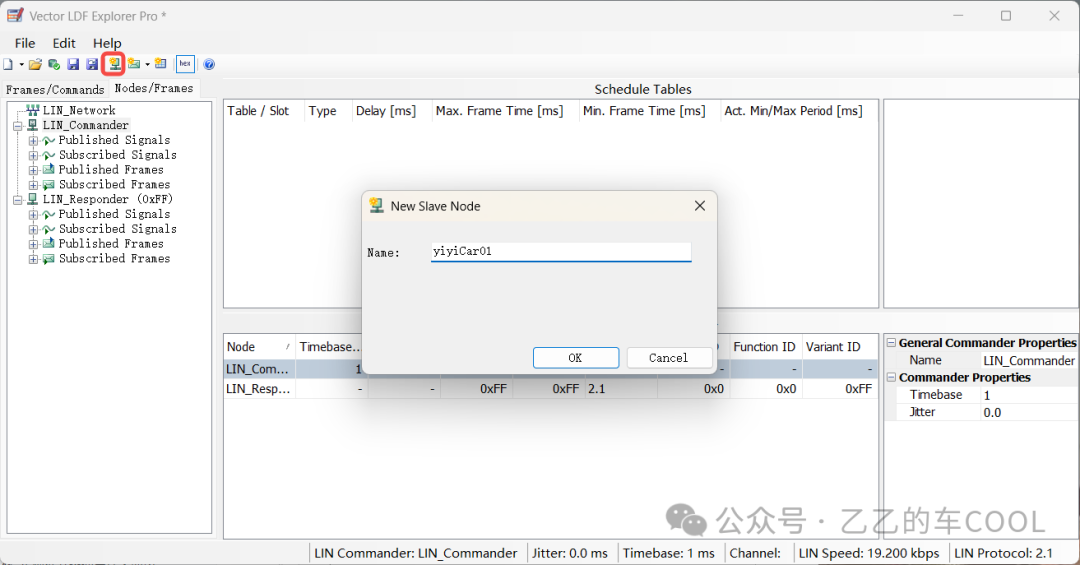Screen dimensions: 1080x565
Task: Open the dropdown beside the new frame icon
Action: coord(147,64)
